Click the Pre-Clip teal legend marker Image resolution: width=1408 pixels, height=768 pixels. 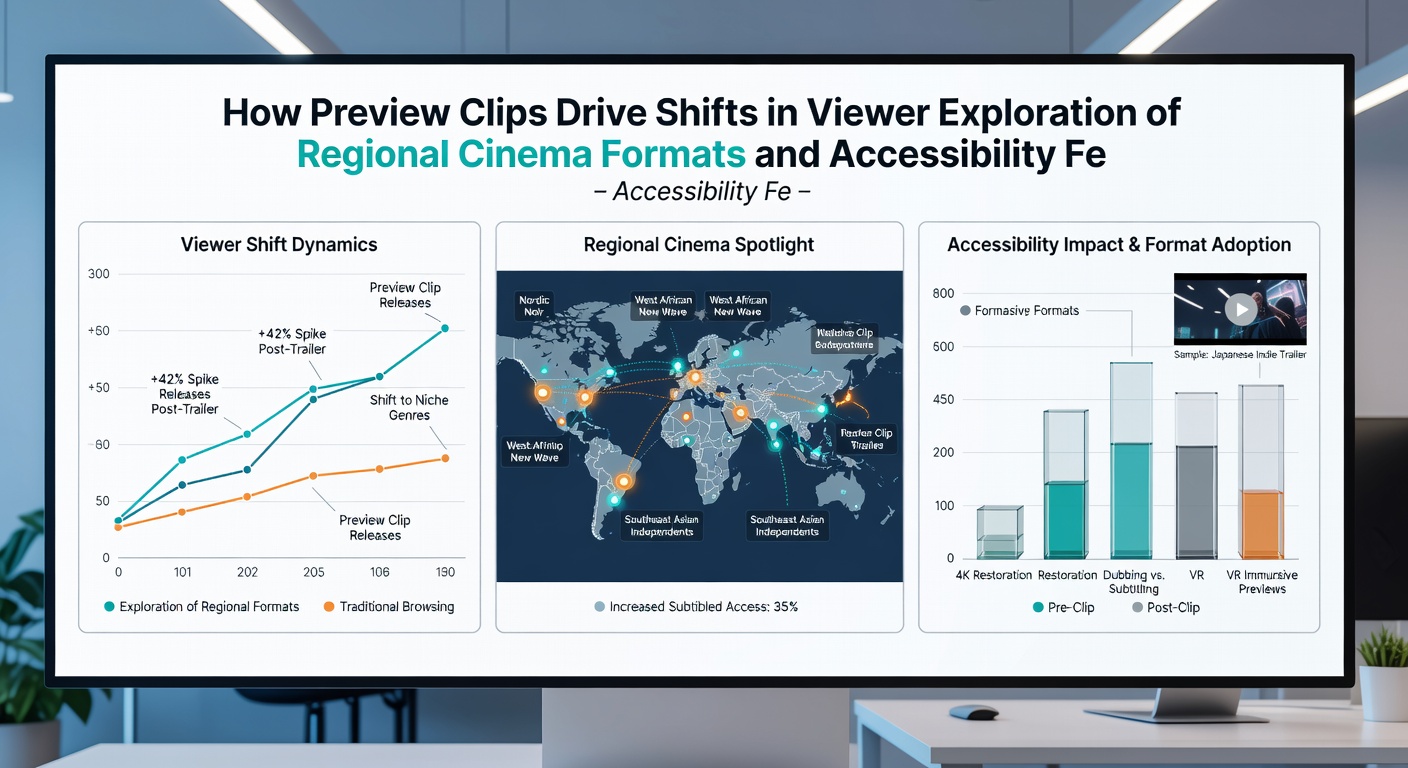(1037, 607)
